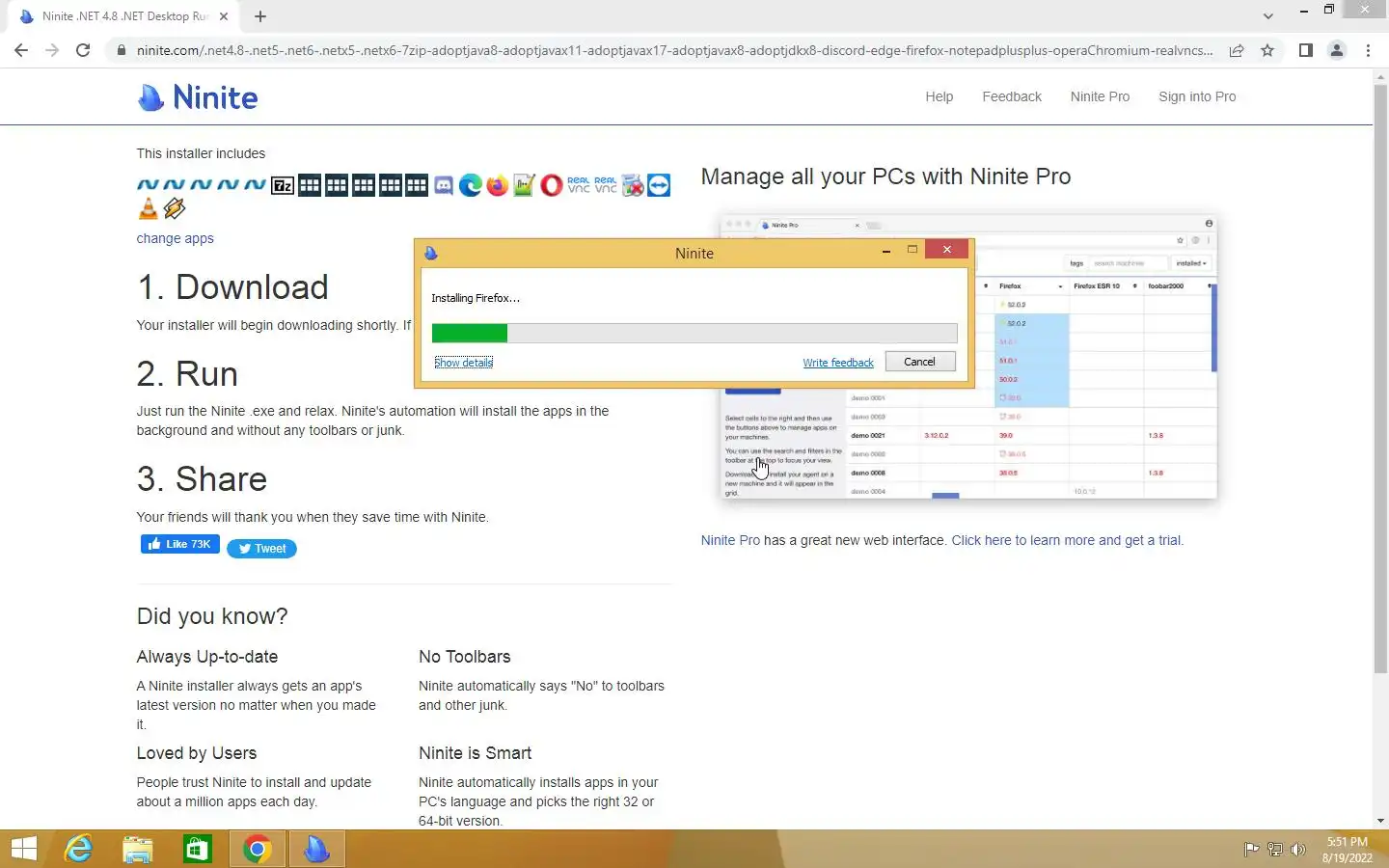Click the Tweet button
This screenshot has height=868, width=1389.
[261, 549]
